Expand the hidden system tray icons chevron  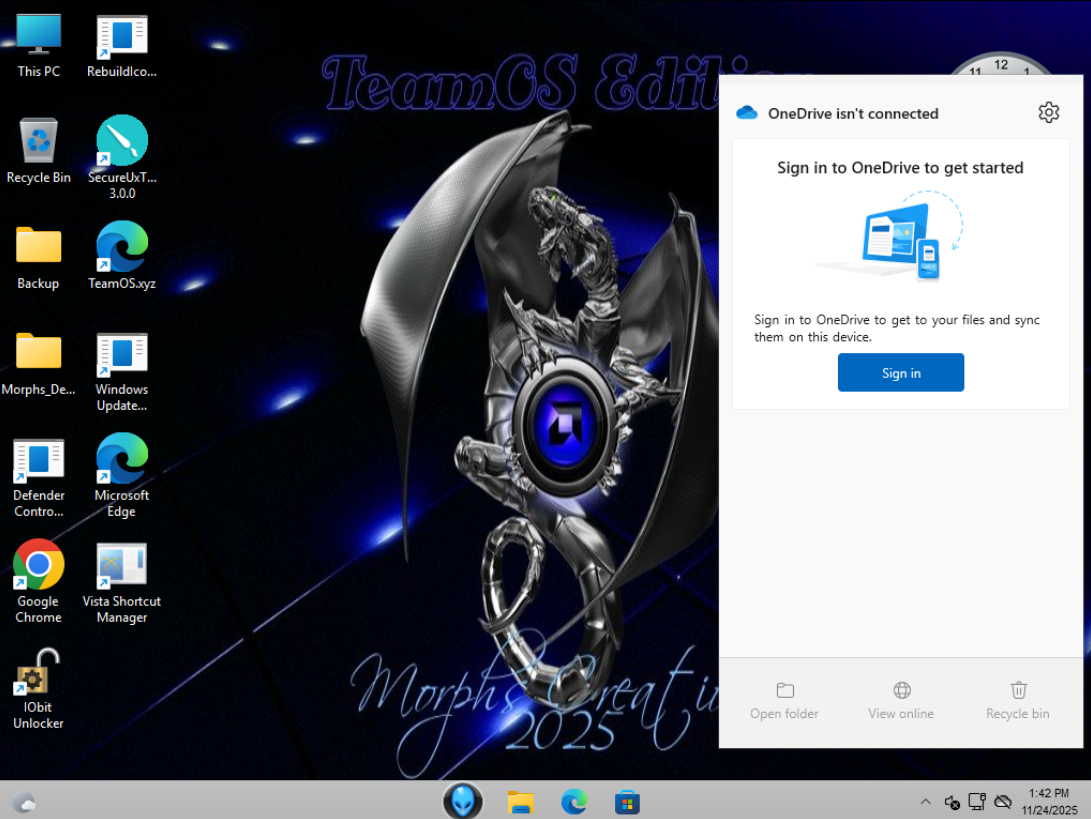pyautogui.click(x=926, y=802)
